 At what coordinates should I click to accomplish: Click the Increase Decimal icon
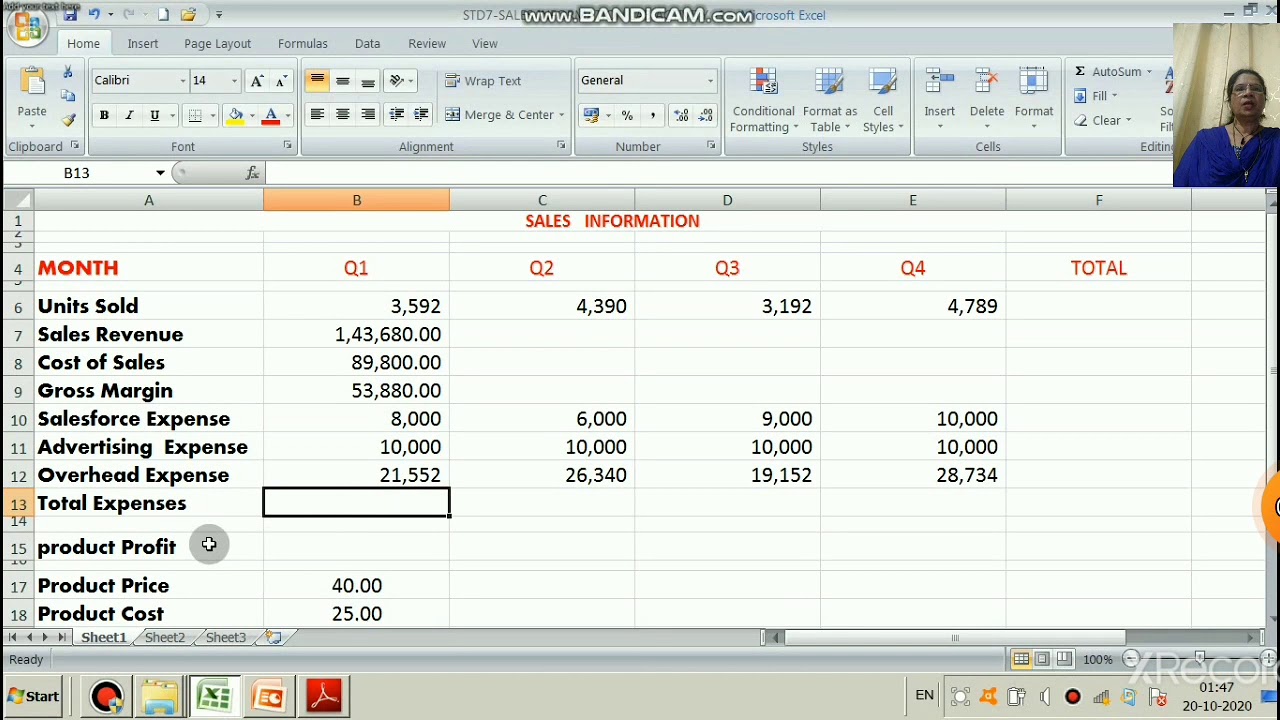point(681,115)
